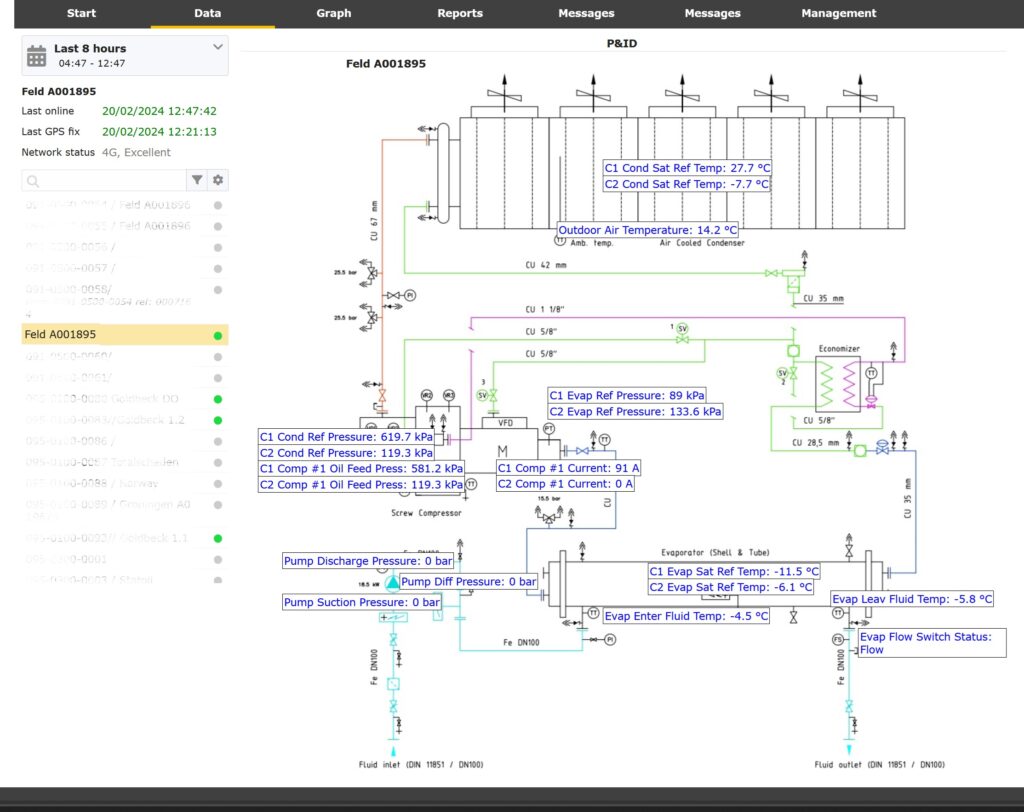
Task: Open the Management tab
Action: click(x=839, y=13)
